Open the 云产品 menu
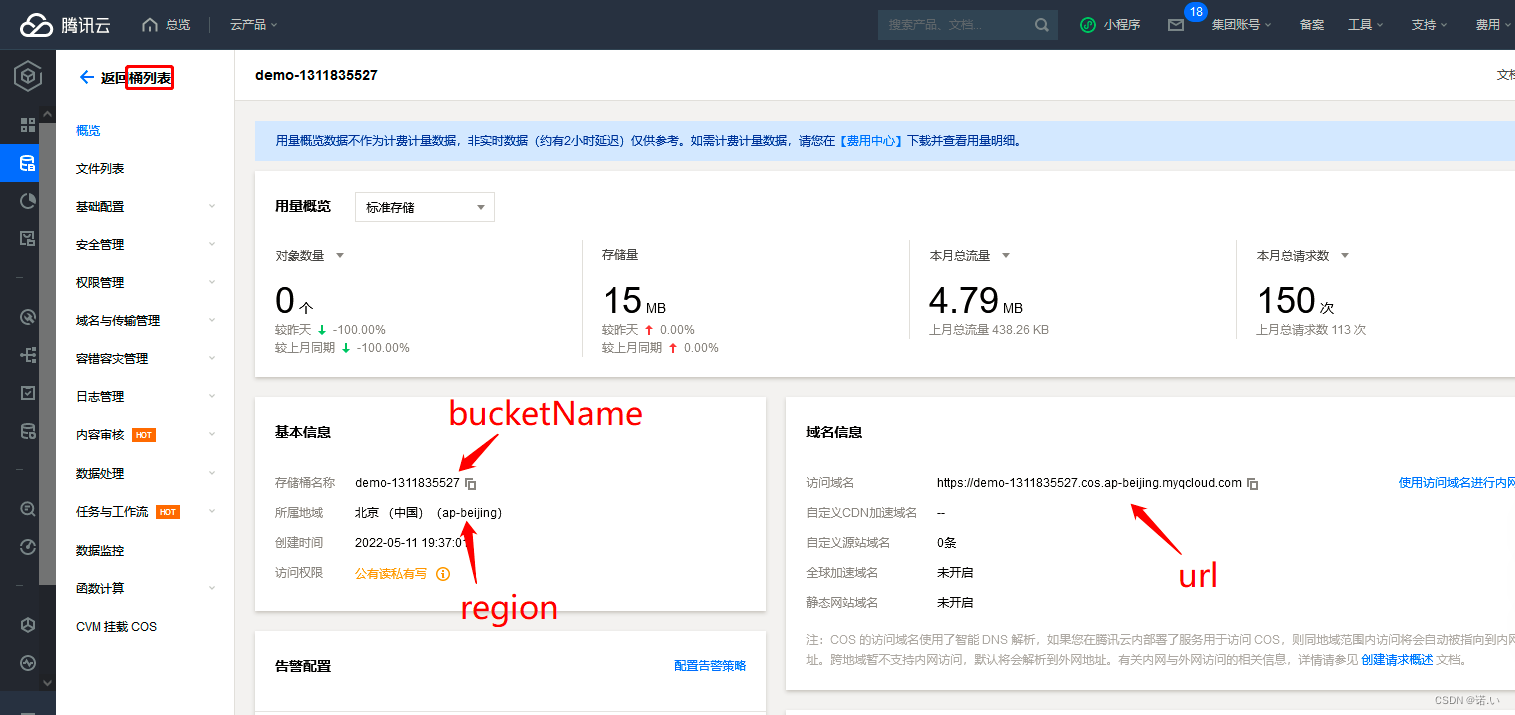1515x715 pixels. coord(248,24)
